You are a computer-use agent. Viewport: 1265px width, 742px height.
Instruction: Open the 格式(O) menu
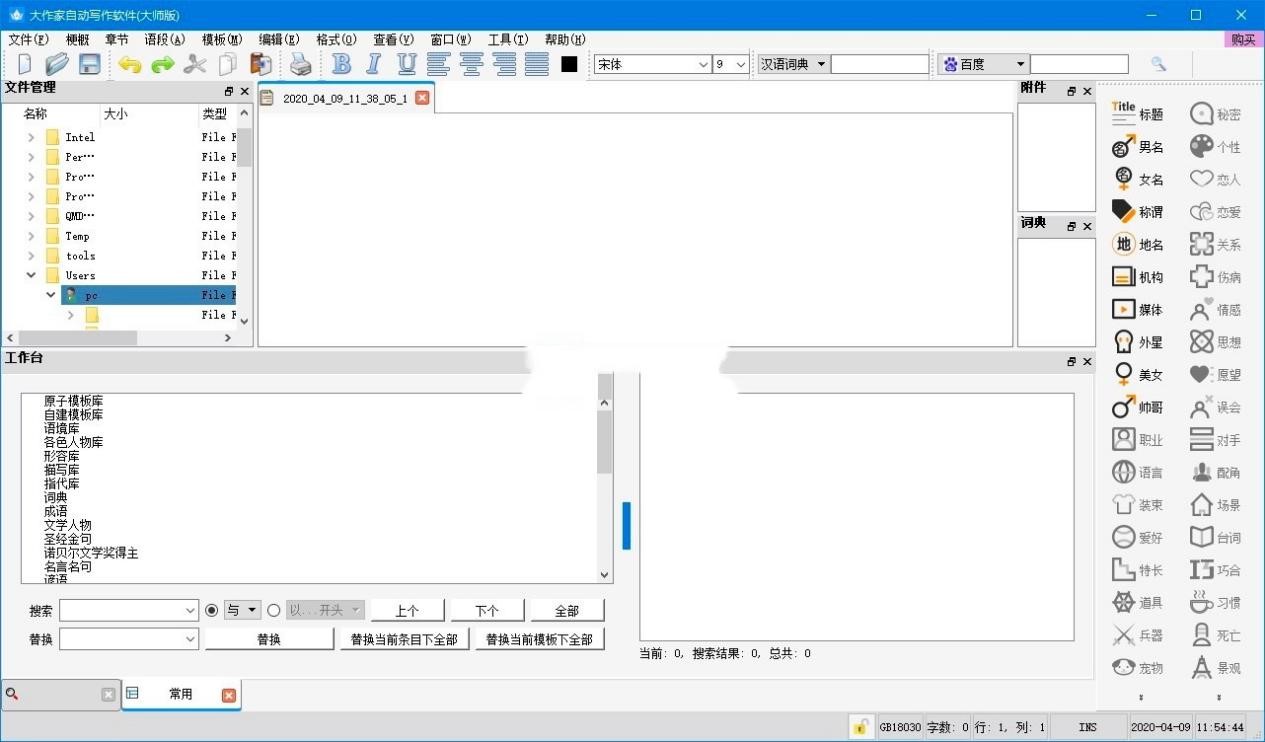click(336, 40)
